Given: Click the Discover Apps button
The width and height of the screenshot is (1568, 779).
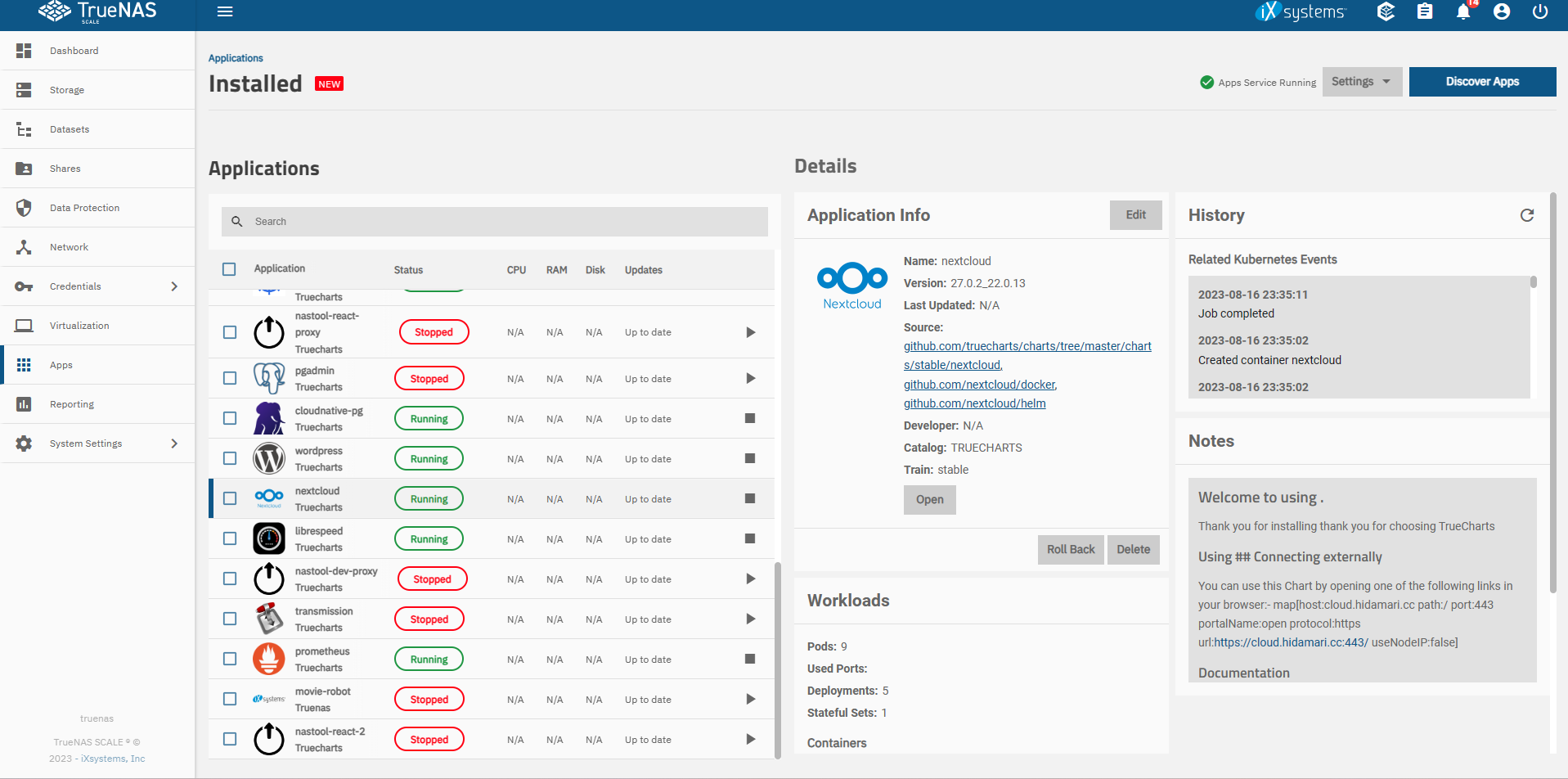Looking at the screenshot, I should 1481,82.
